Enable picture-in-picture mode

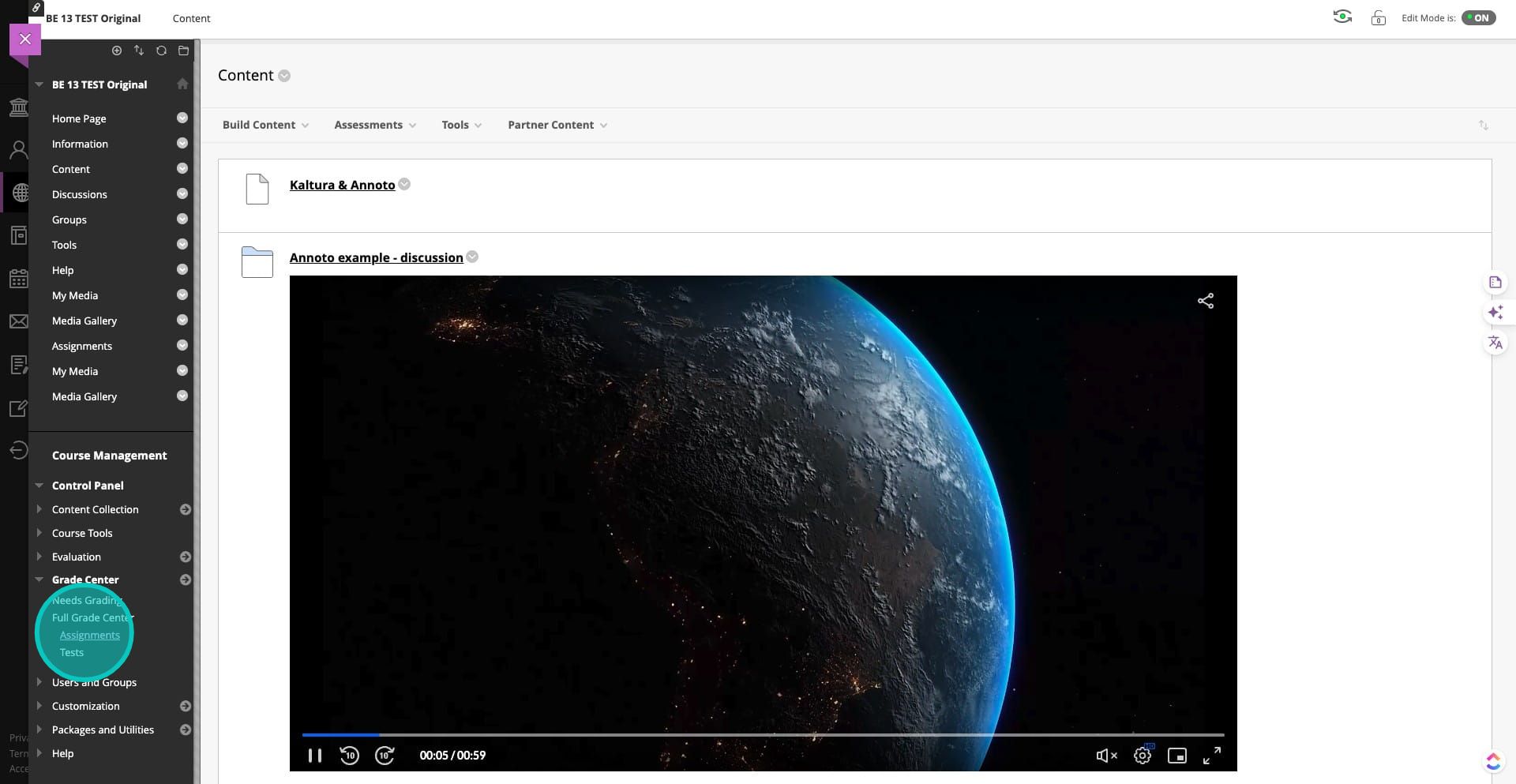1176,756
